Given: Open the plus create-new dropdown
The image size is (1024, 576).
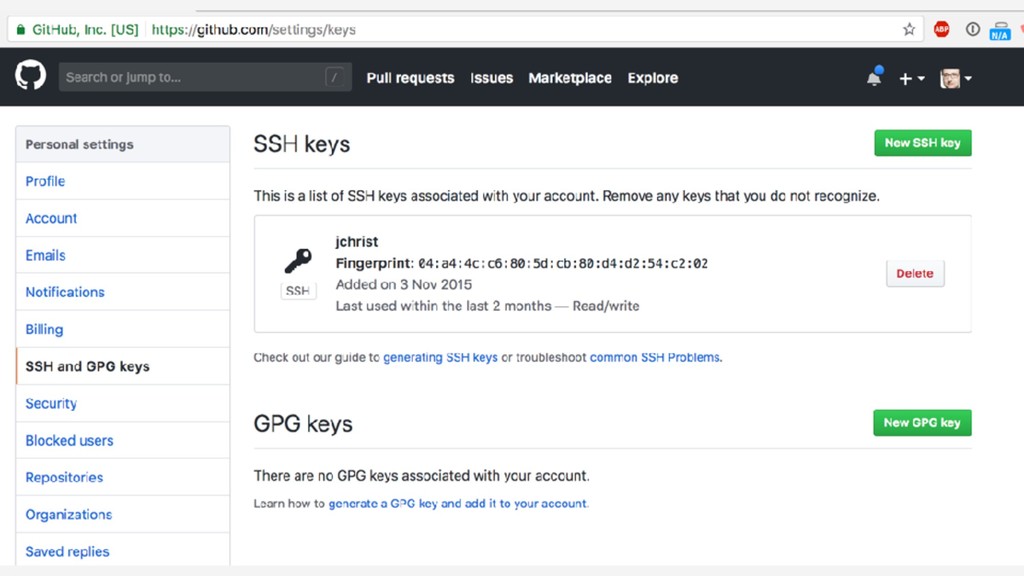Looking at the screenshot, I should coord(911,78).
